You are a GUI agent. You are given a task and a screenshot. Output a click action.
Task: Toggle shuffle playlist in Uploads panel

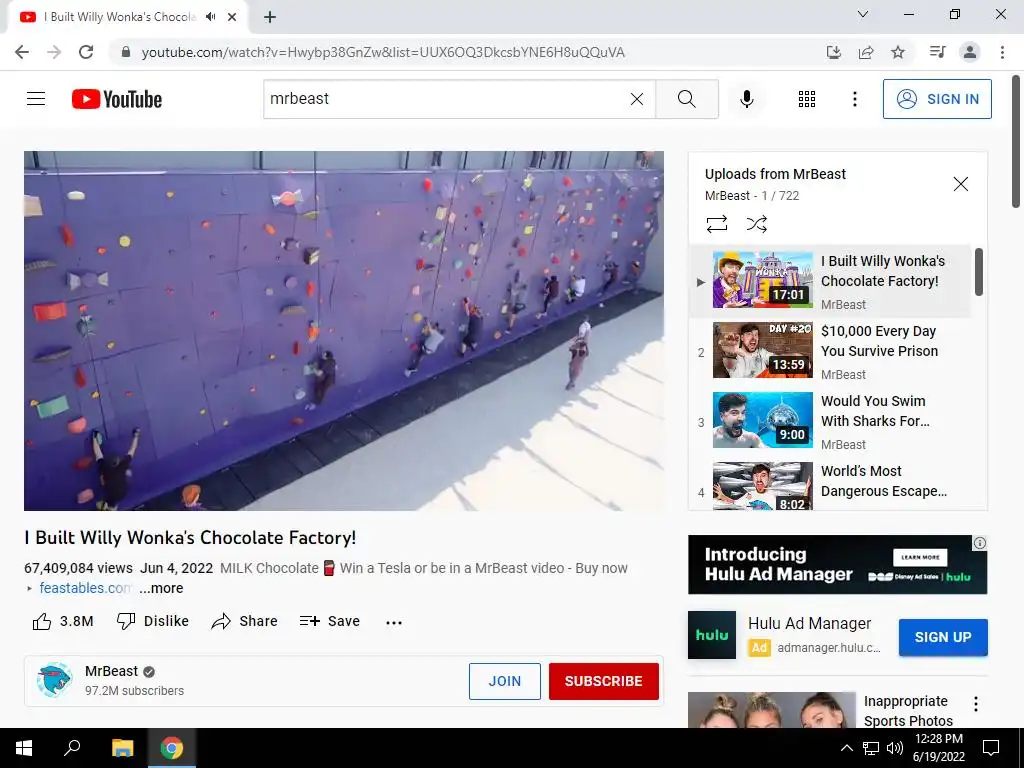pos(756,224)
